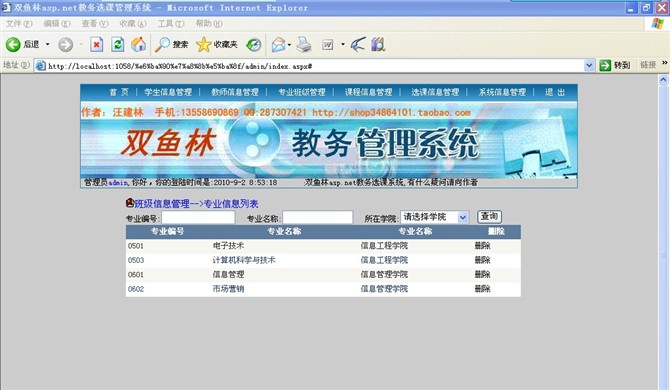Open 学生信息管理 navigation item

coord(168,92)
